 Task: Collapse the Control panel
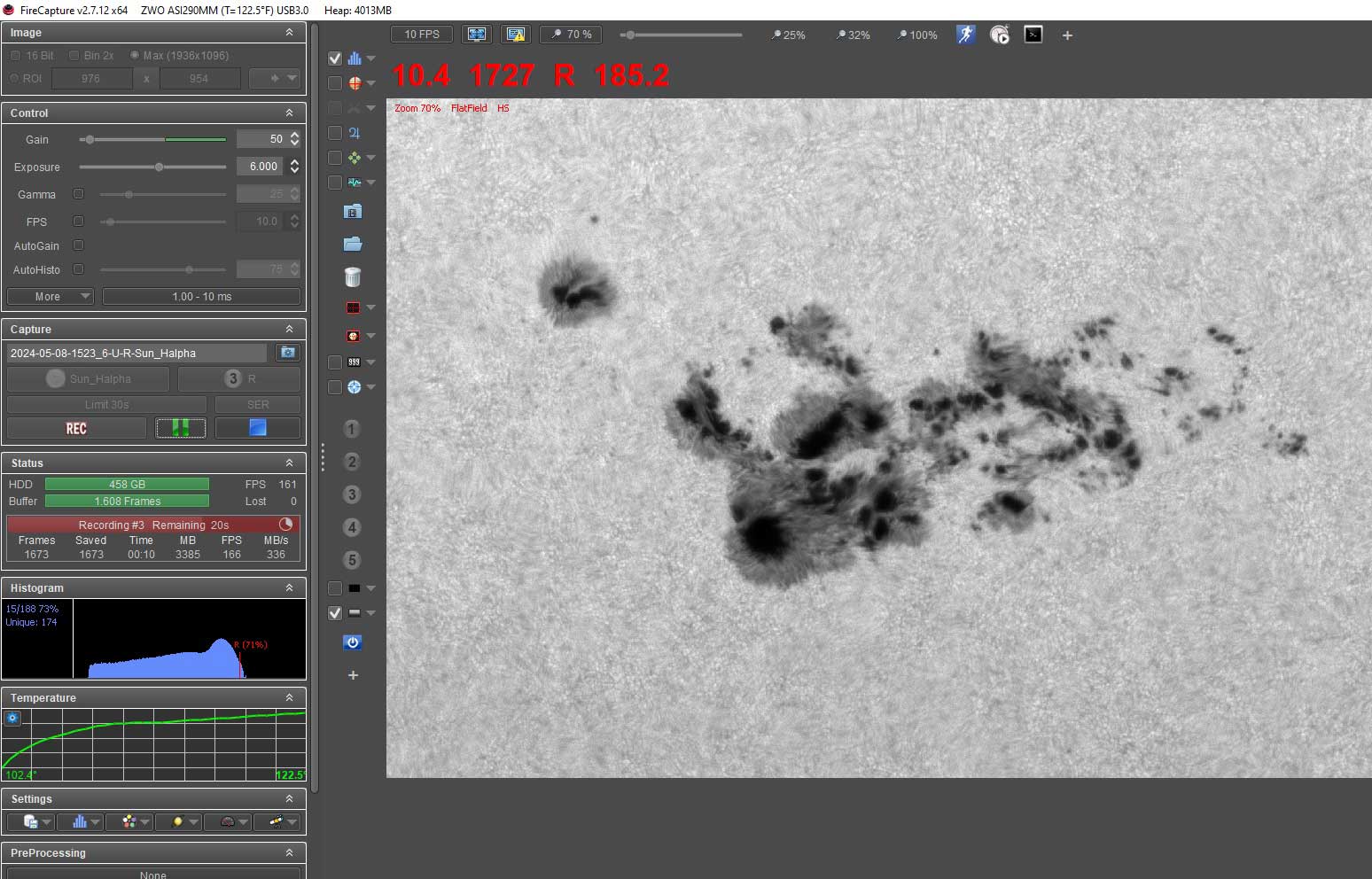(289, 113)
